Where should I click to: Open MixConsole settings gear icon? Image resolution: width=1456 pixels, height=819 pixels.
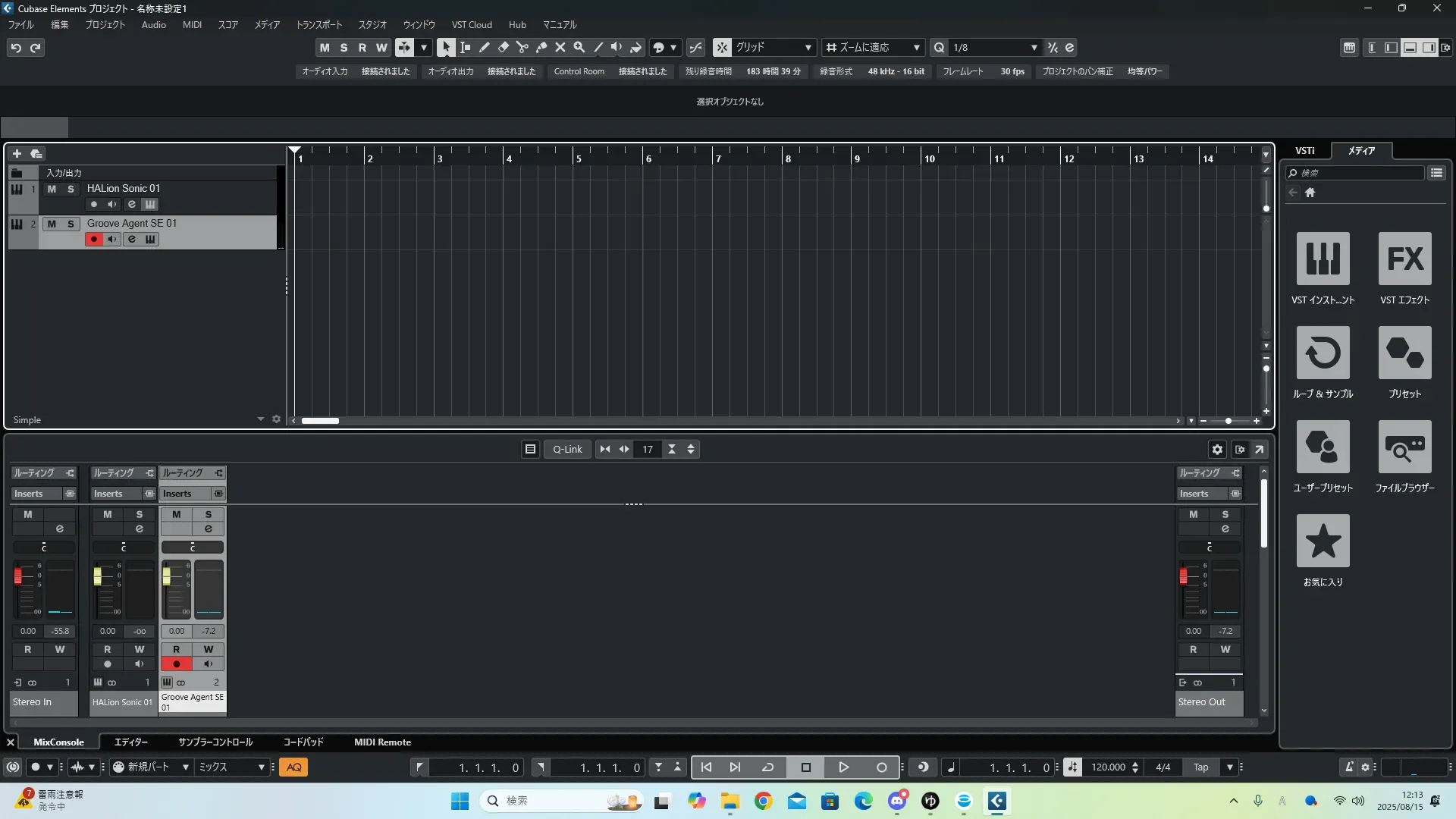[x=1217, y=450]
